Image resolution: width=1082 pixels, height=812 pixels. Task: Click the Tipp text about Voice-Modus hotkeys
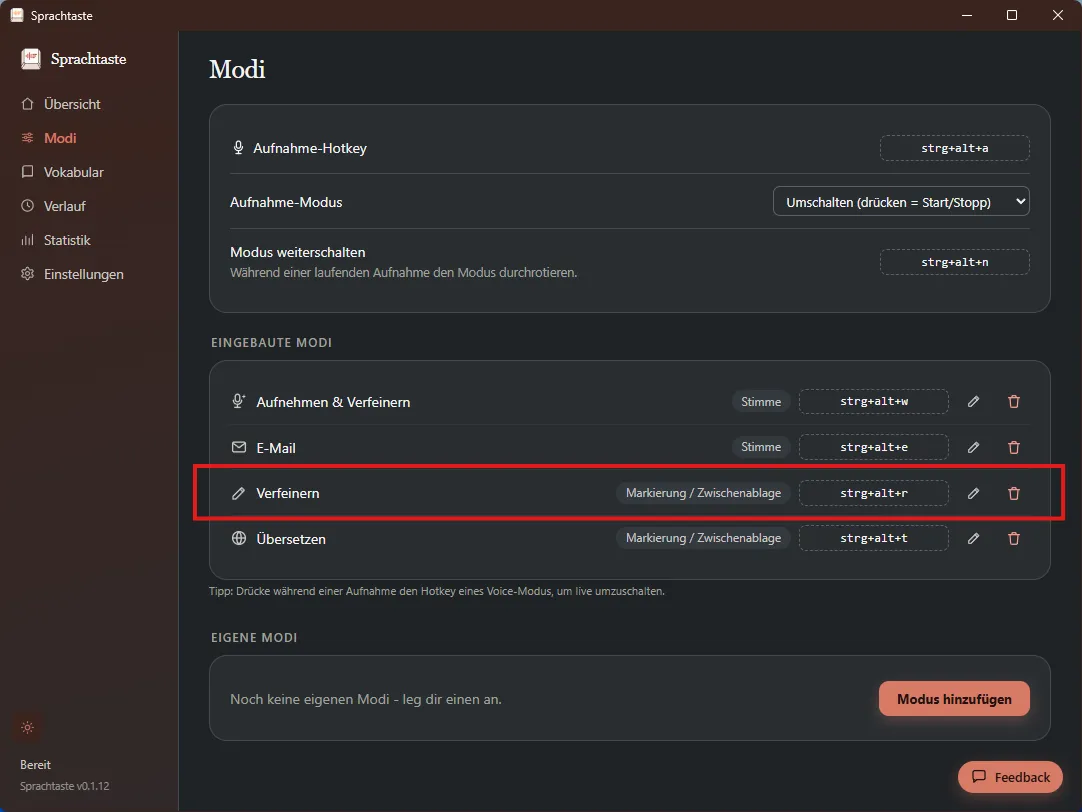[437, 591]
